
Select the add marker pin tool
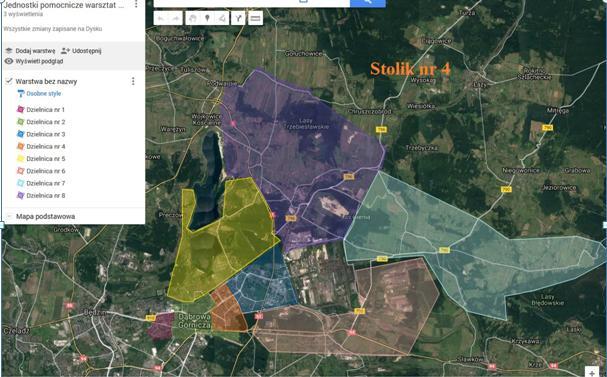click(207, 18)
